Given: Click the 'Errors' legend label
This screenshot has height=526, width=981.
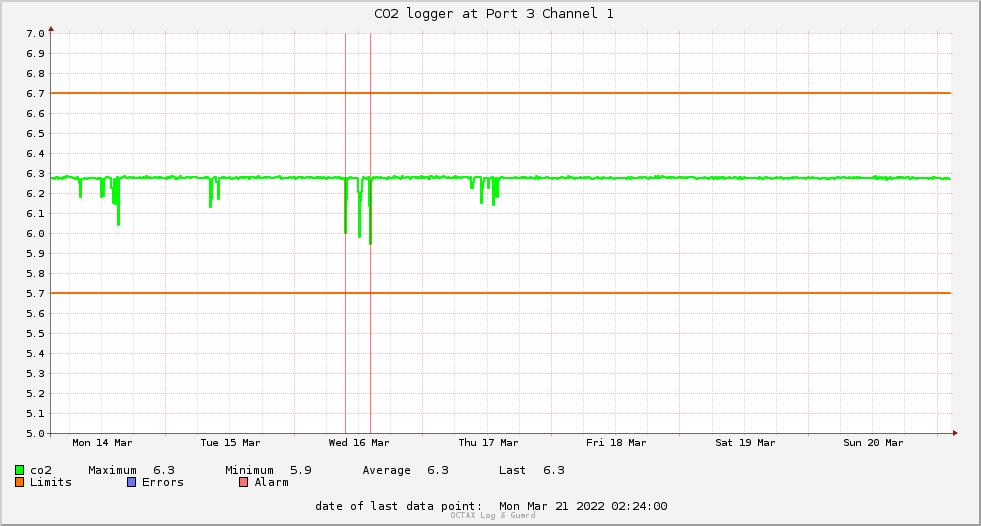Looking at the screenshot, I should coord(163,482).
